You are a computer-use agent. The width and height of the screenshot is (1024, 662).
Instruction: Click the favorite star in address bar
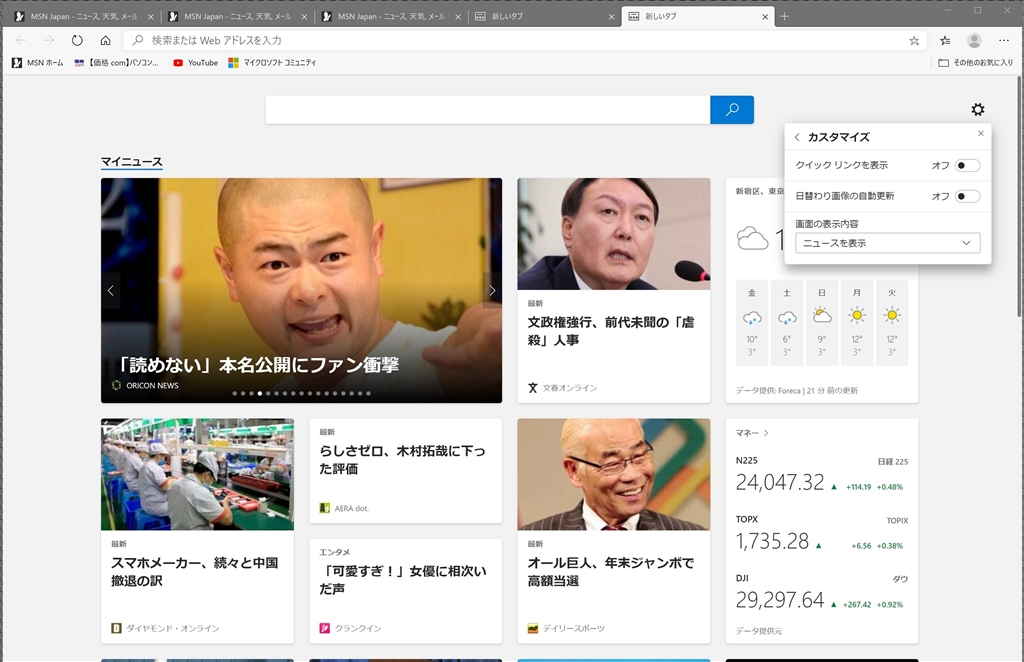click(x=914, y=40)
